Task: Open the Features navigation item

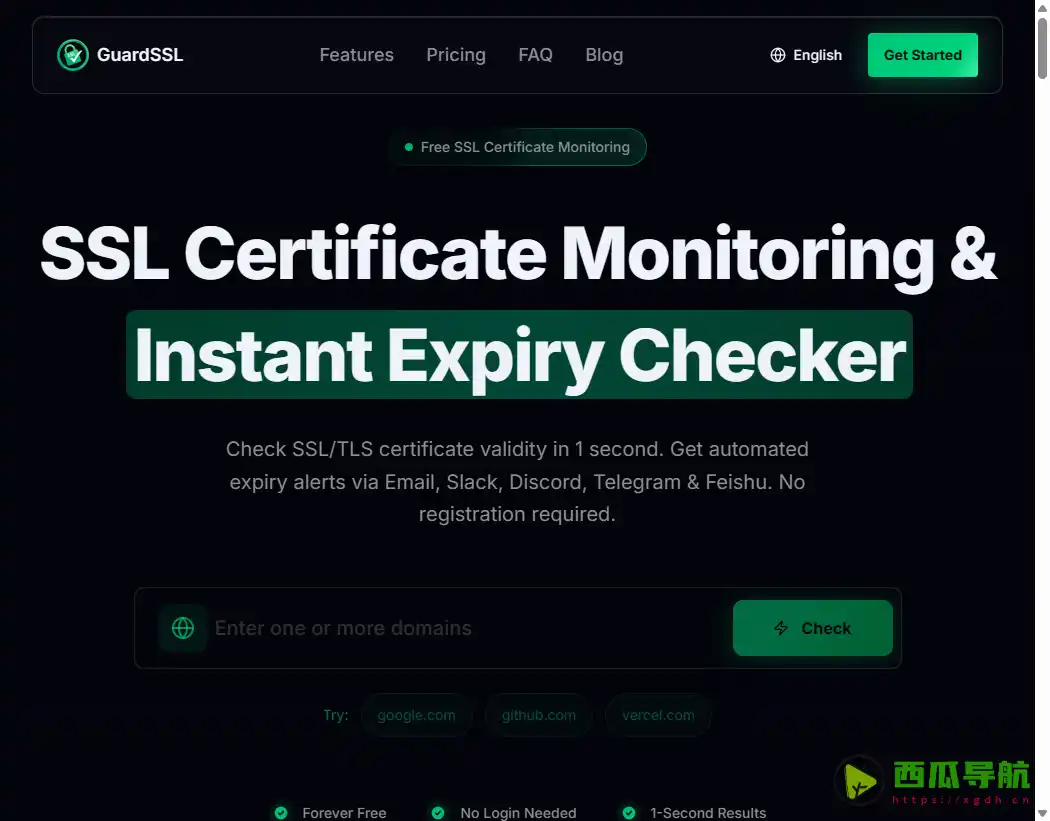Action: point(356,55)
